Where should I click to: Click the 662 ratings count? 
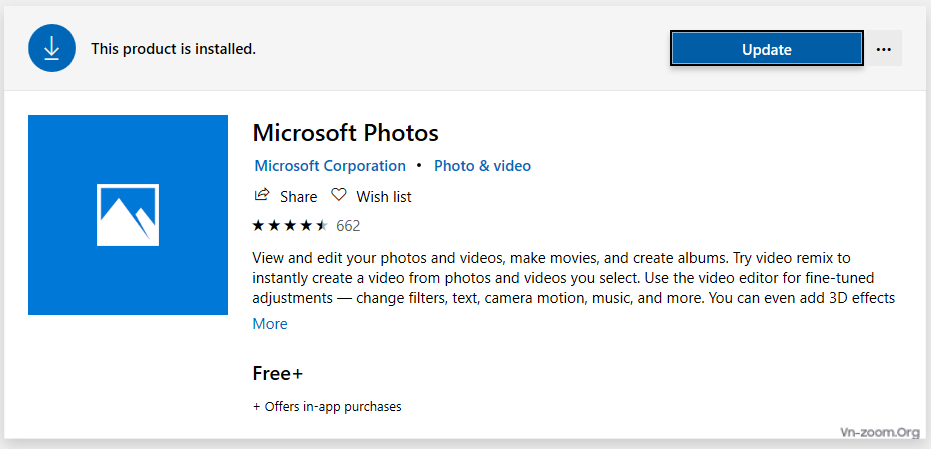(x=348, y=226)
